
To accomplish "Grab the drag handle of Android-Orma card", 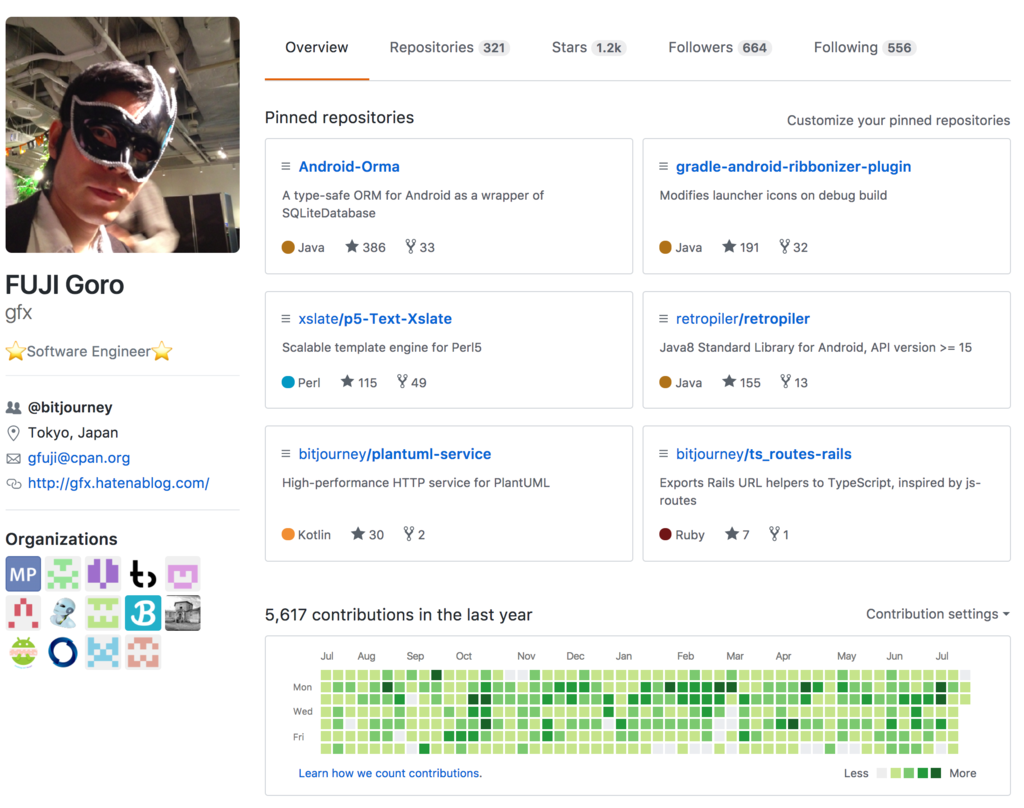I will pos(285,167).
